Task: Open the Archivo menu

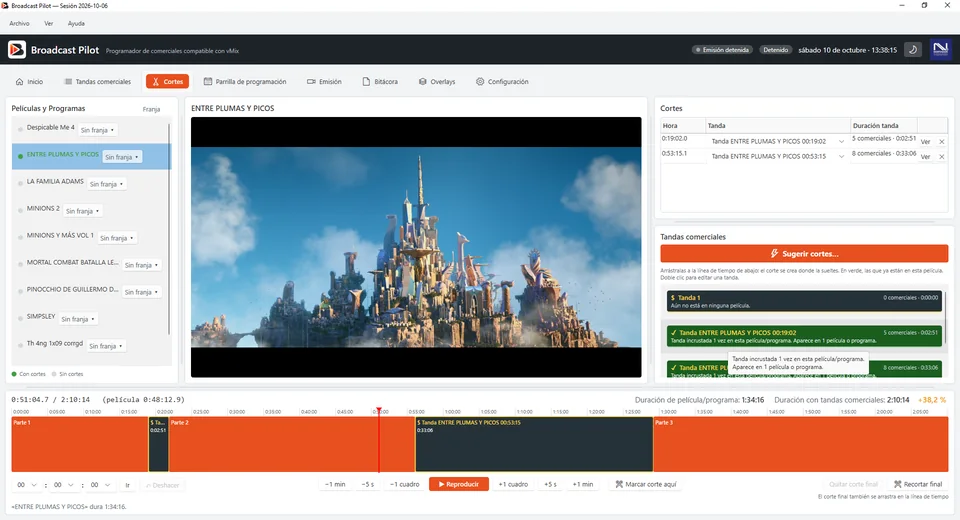Action: 19,23
